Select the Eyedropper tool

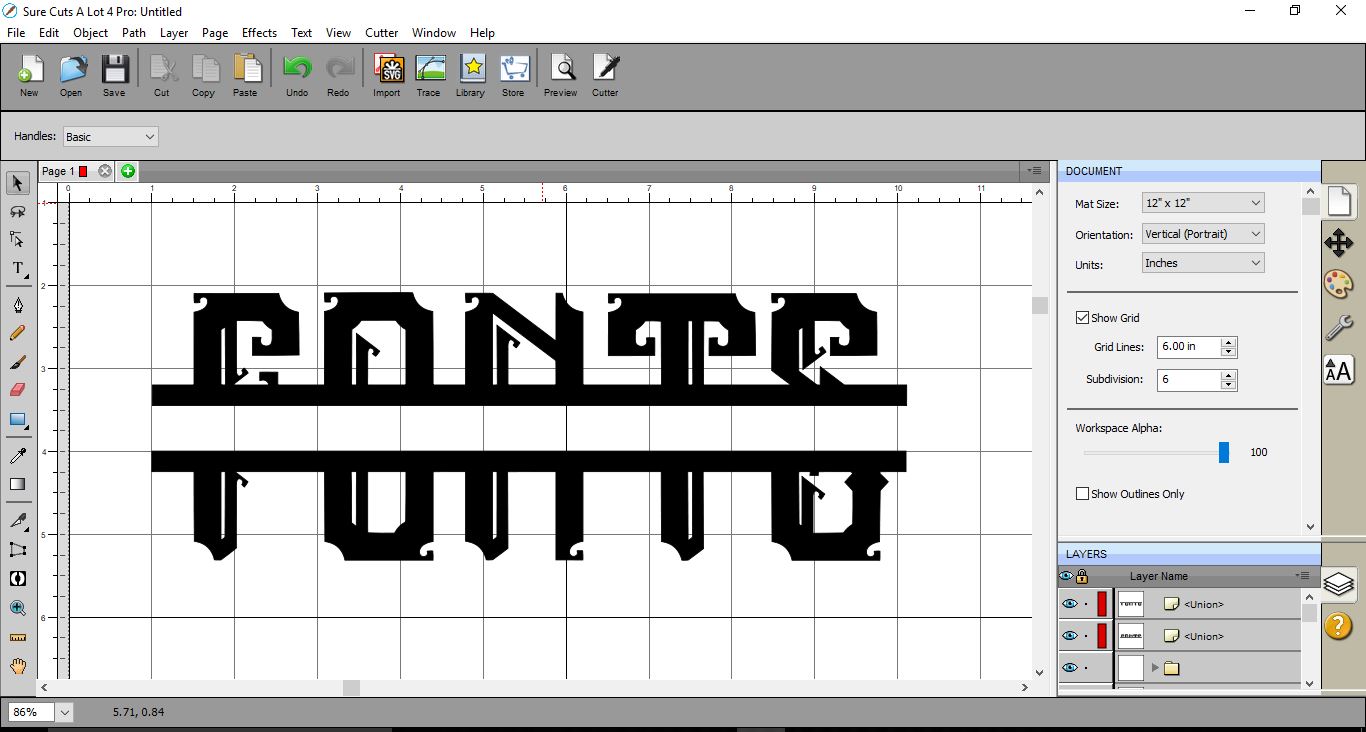pos(17,456)
